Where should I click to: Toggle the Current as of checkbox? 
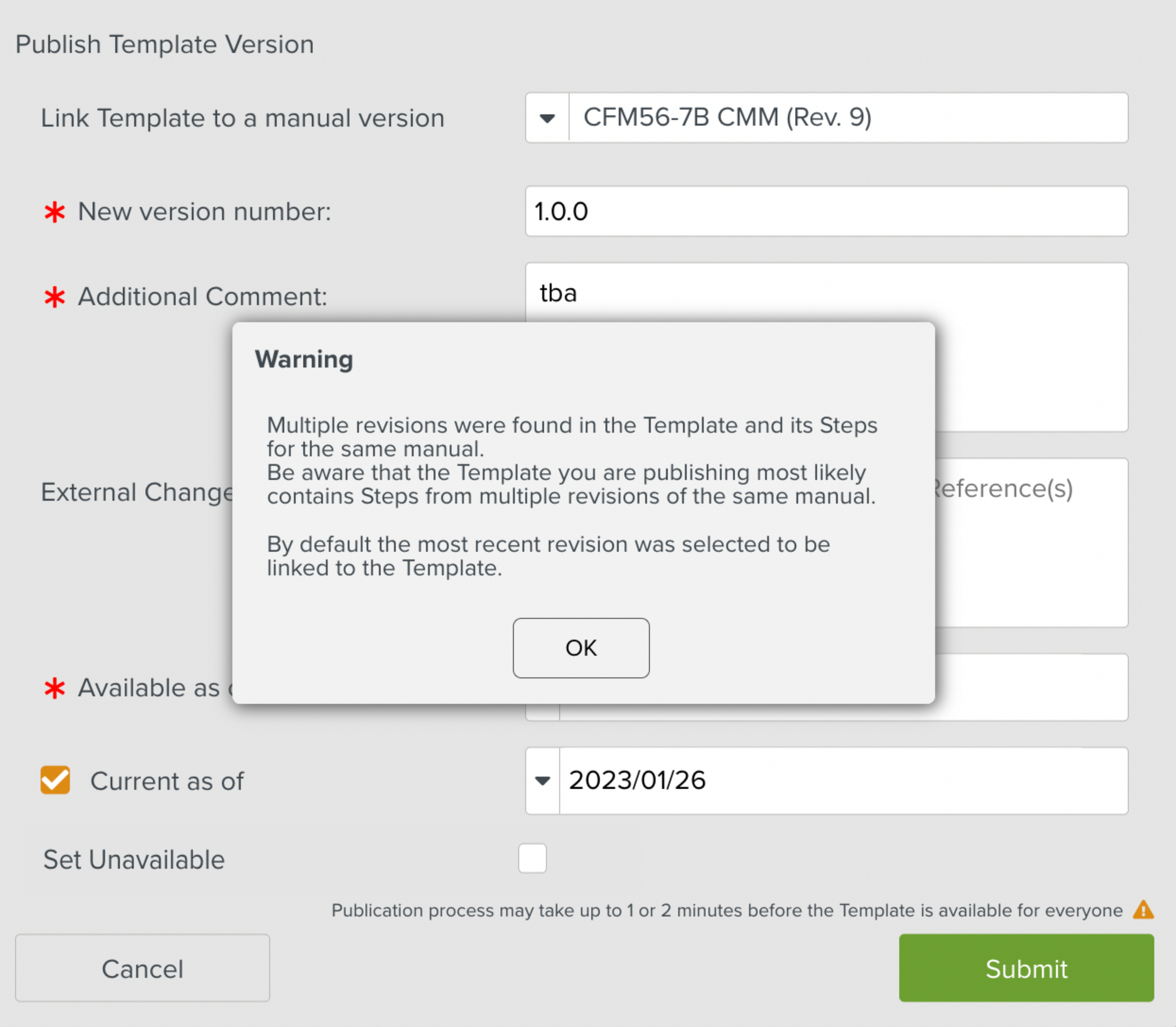tap(55, 780)
